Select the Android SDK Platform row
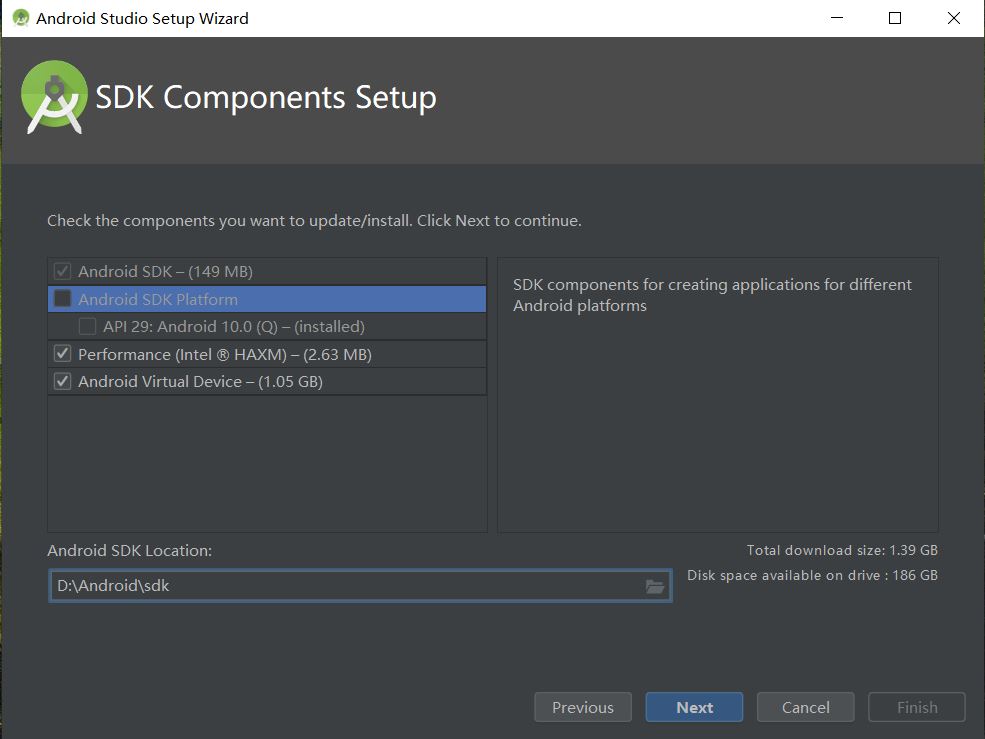 (x=267, y=299)
